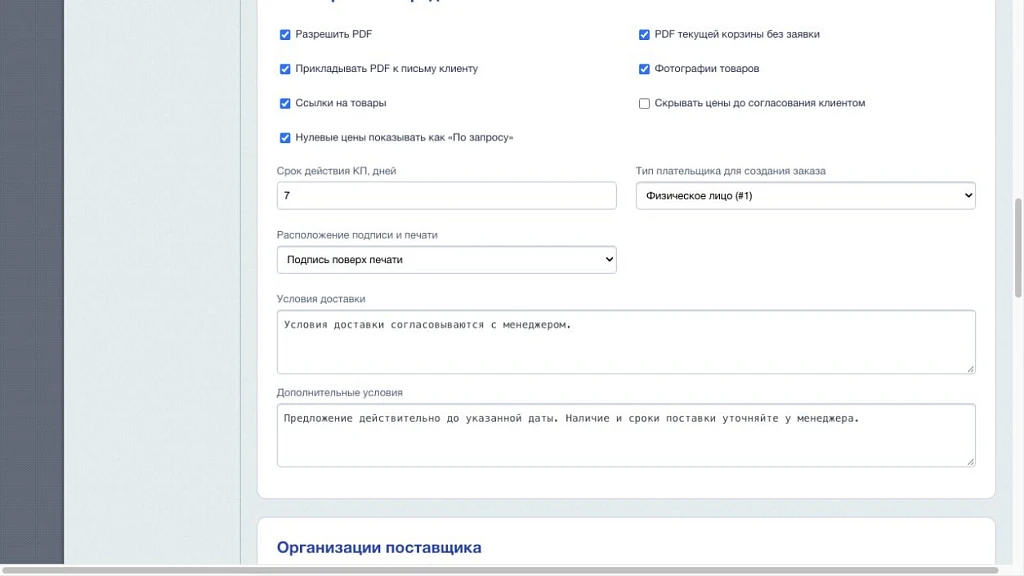Image resolution: width=1024 pixels, height=576 pixels.
Task: Click the «Дополнительные условия» field label
Action: (x=340, y=392)
